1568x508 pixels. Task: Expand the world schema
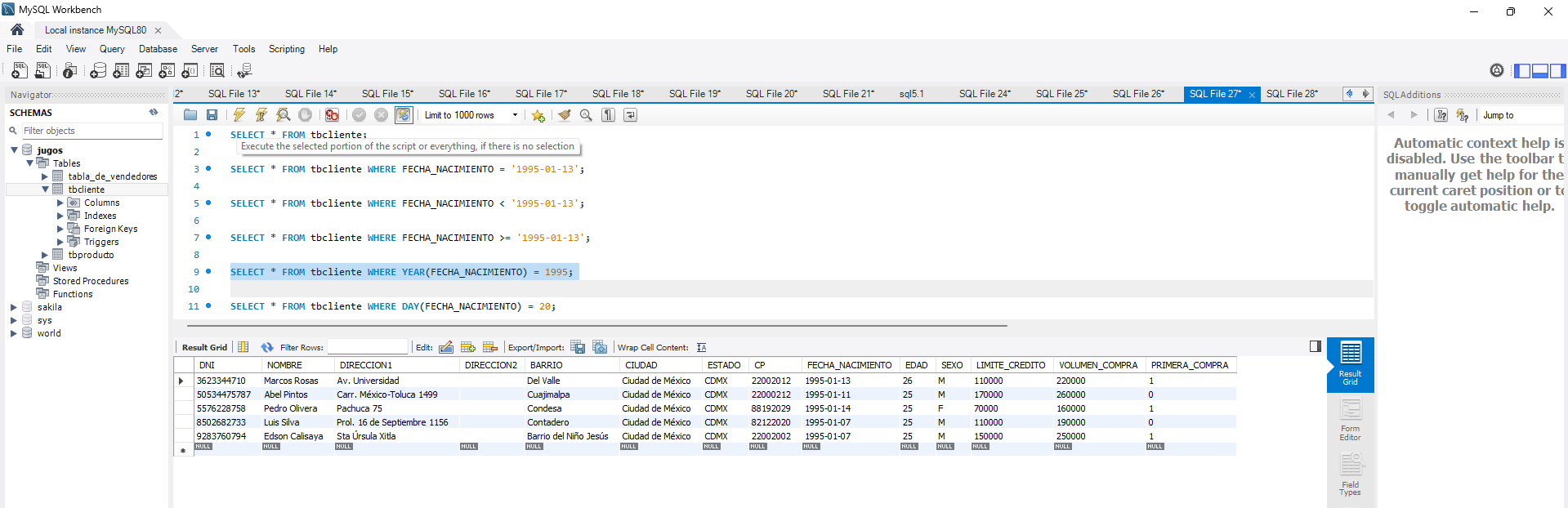coord(14,333)
